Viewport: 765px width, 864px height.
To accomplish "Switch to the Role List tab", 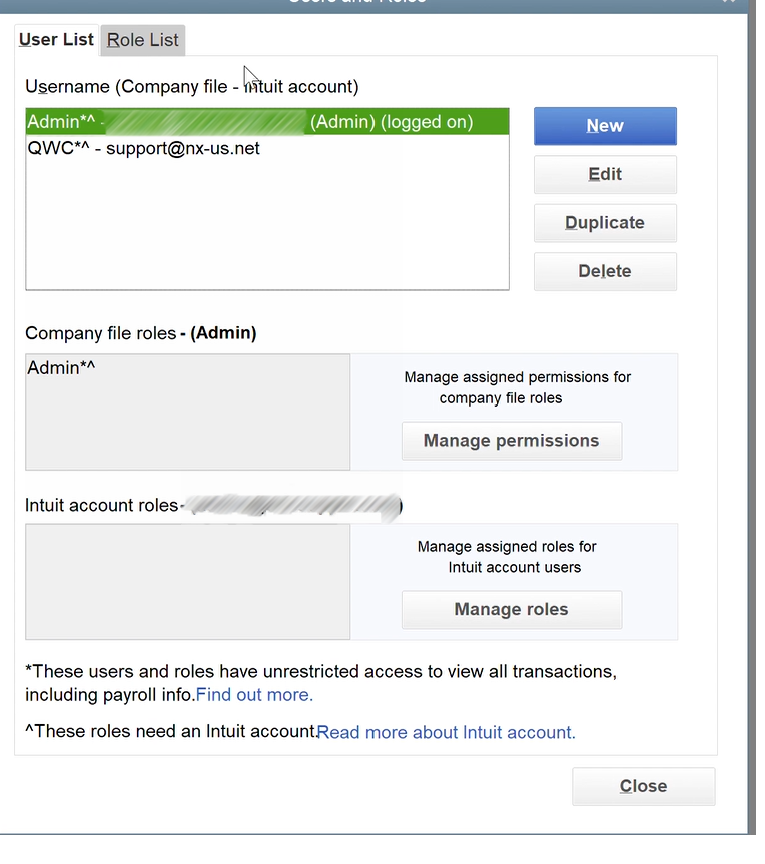I will (x=142, y=40).
